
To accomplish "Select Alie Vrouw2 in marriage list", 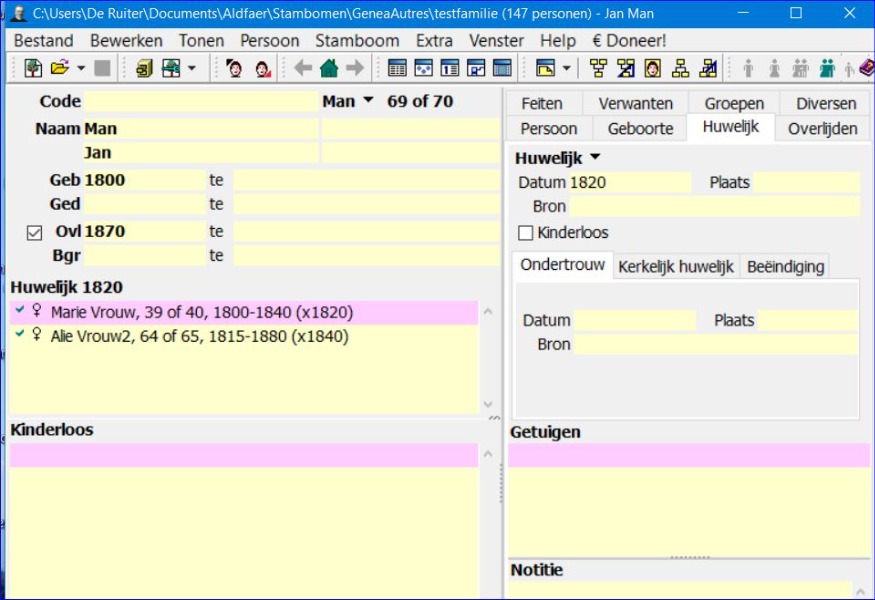I will 200,337.
